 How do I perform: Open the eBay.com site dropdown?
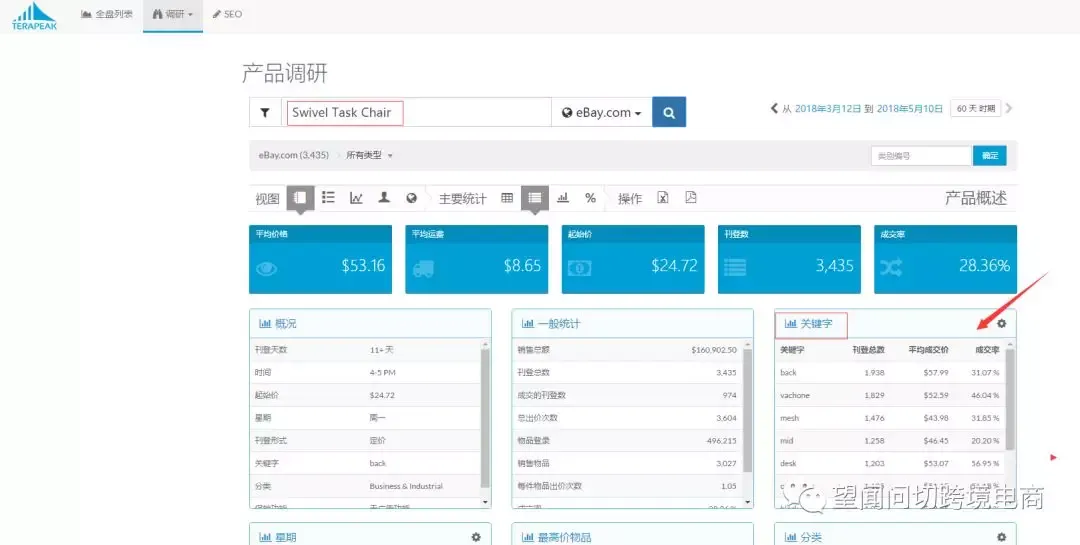coord(601,112)
